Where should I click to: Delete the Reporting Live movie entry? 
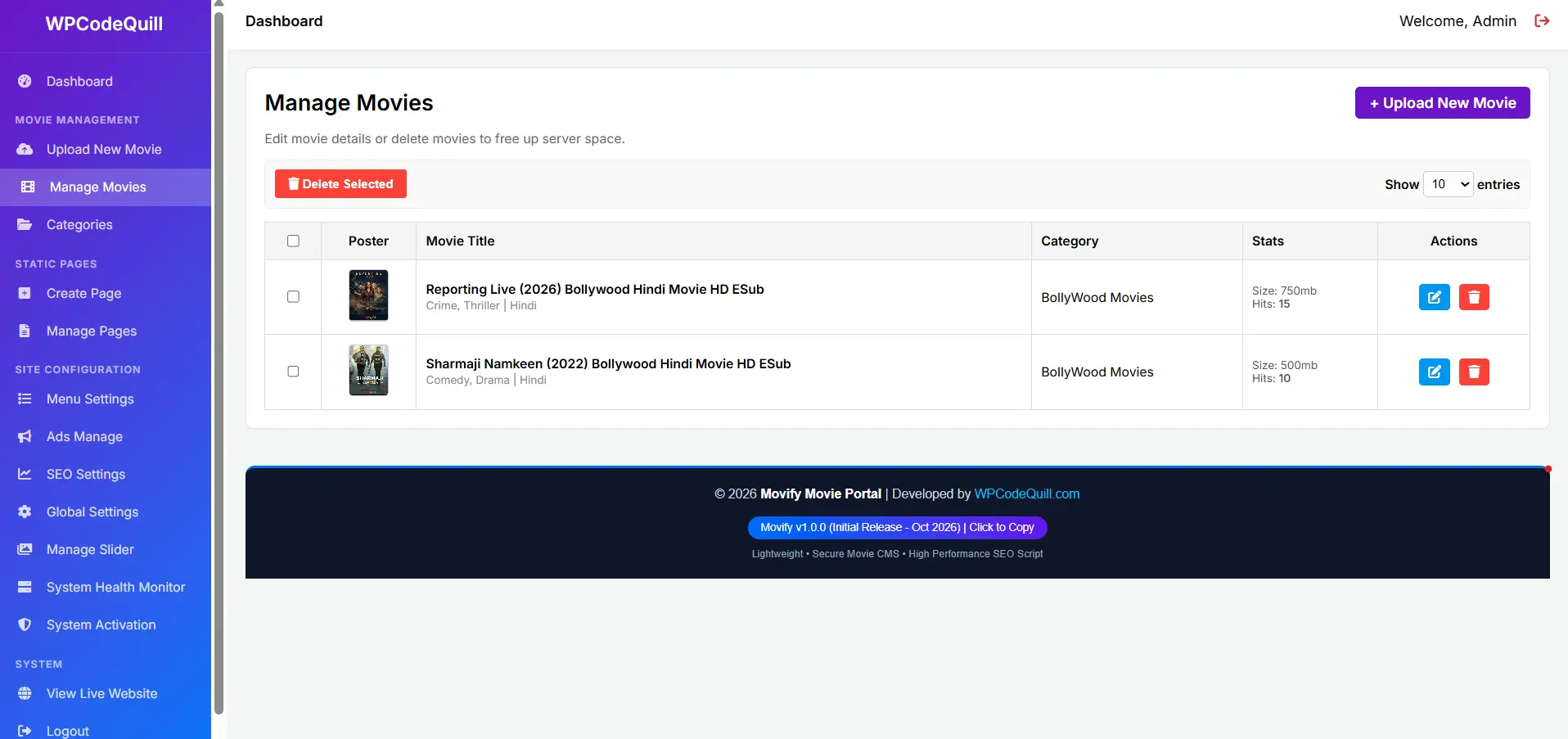[x=1474, y=297]
